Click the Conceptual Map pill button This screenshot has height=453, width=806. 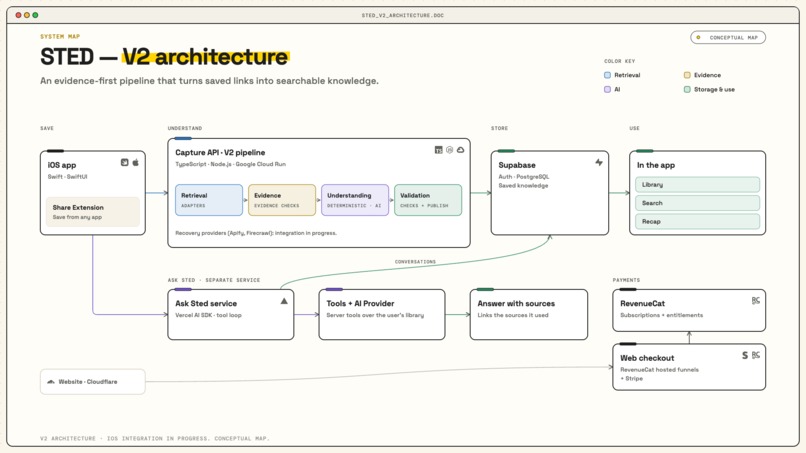click(728, 38)
